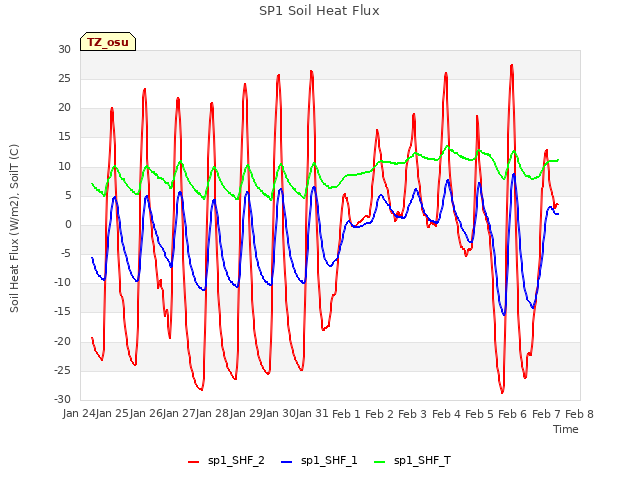Click the Feb 5 x-axis tick label
The image size is (640, 480).
(479, 414)
